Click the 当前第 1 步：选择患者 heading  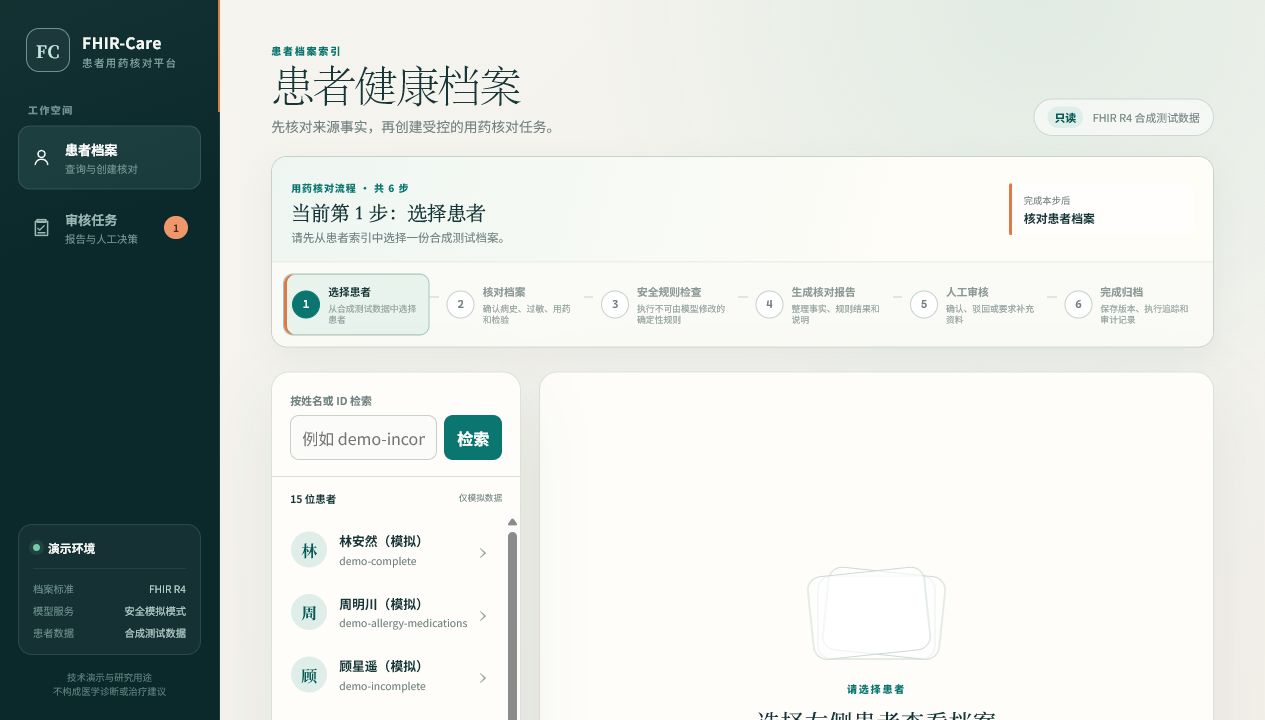point(388,213)
